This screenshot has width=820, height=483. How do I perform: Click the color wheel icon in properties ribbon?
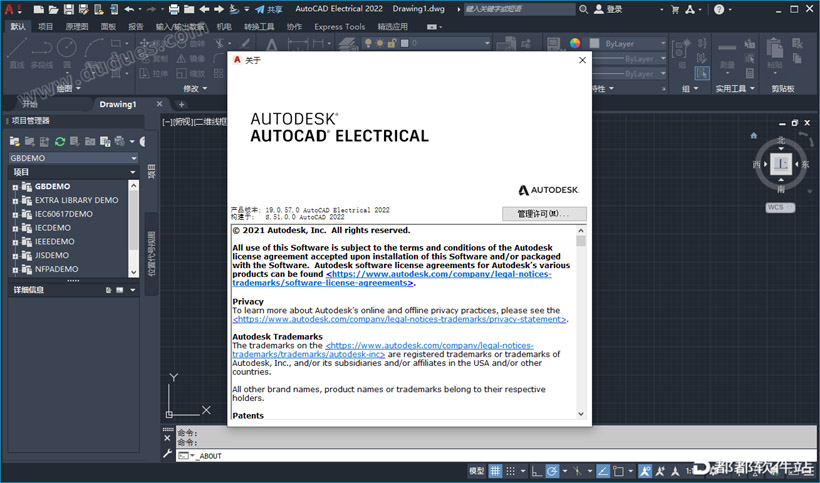pyautogui.click(x=575, y=43)
